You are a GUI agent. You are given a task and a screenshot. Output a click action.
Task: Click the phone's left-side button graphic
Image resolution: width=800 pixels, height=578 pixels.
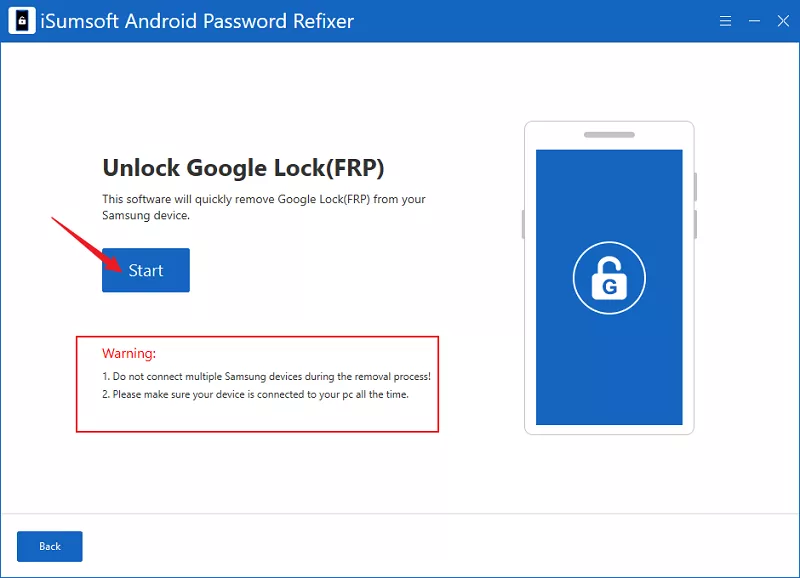click(523, 224)
